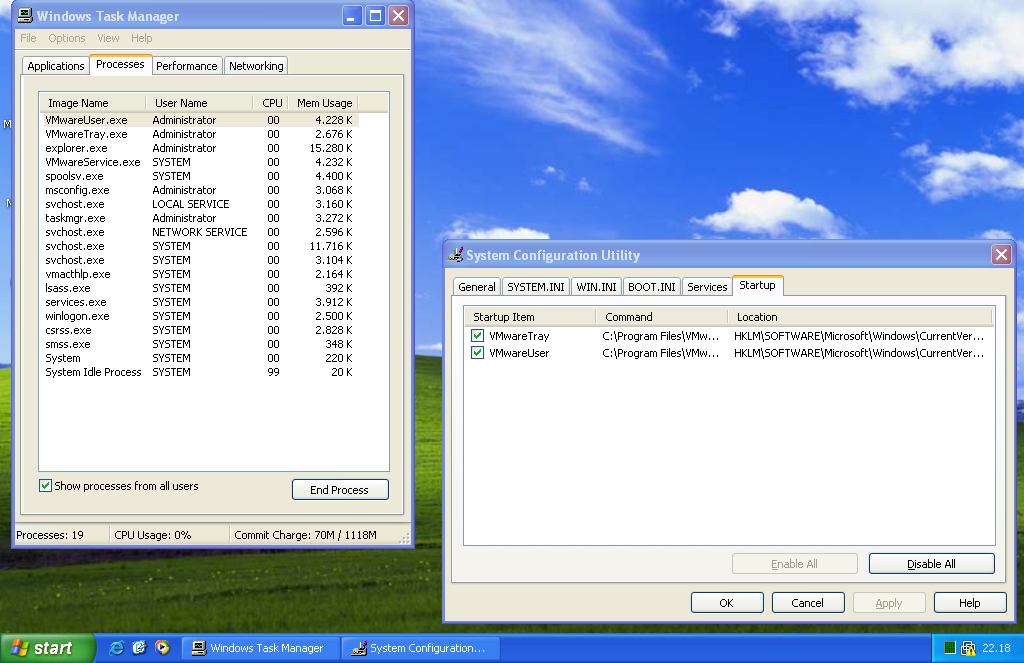Click Help in System Configuration Utility
Screen dimensions: 1024x663
pyautogui.click(x=970, y=602)
